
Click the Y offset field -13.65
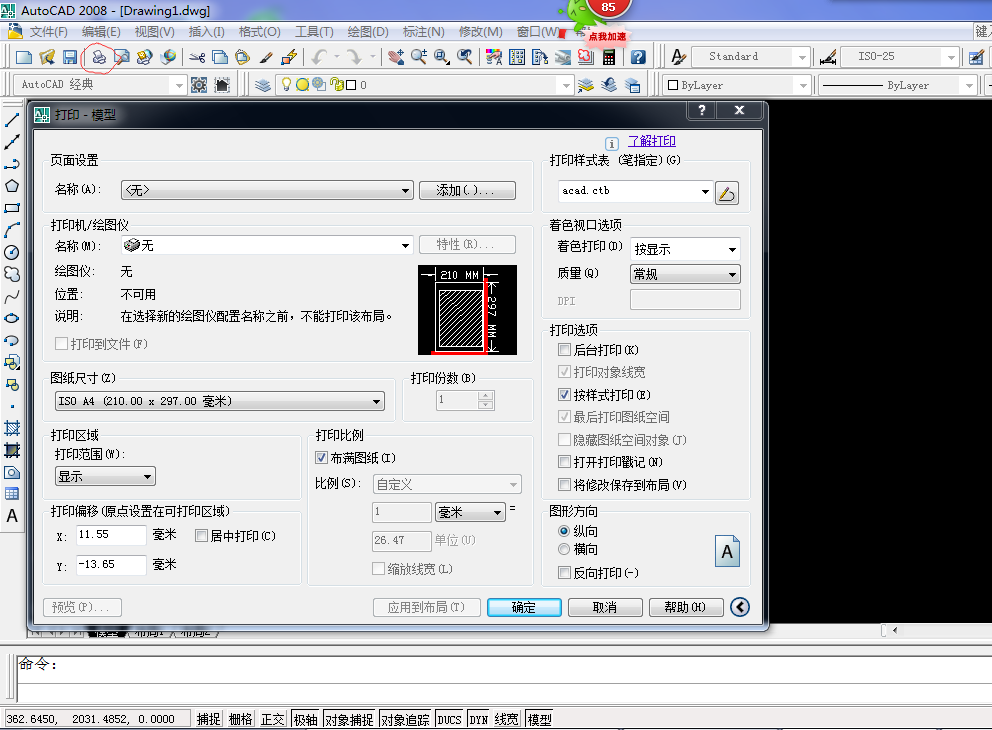tap(111, 564)
